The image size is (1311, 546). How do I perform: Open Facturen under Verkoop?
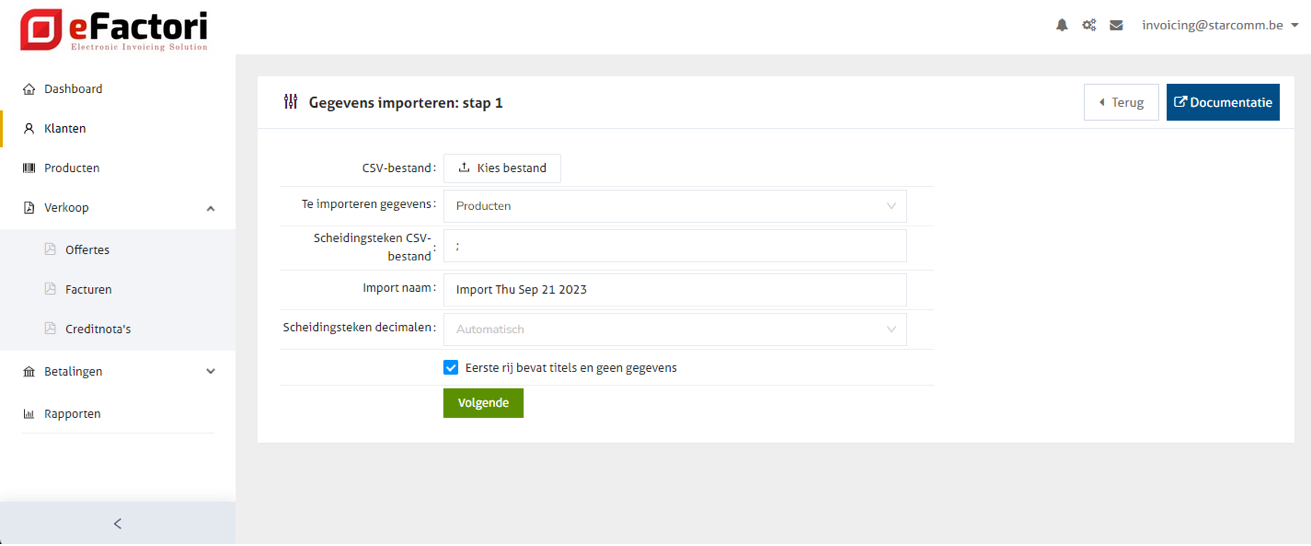click(88, 289)
